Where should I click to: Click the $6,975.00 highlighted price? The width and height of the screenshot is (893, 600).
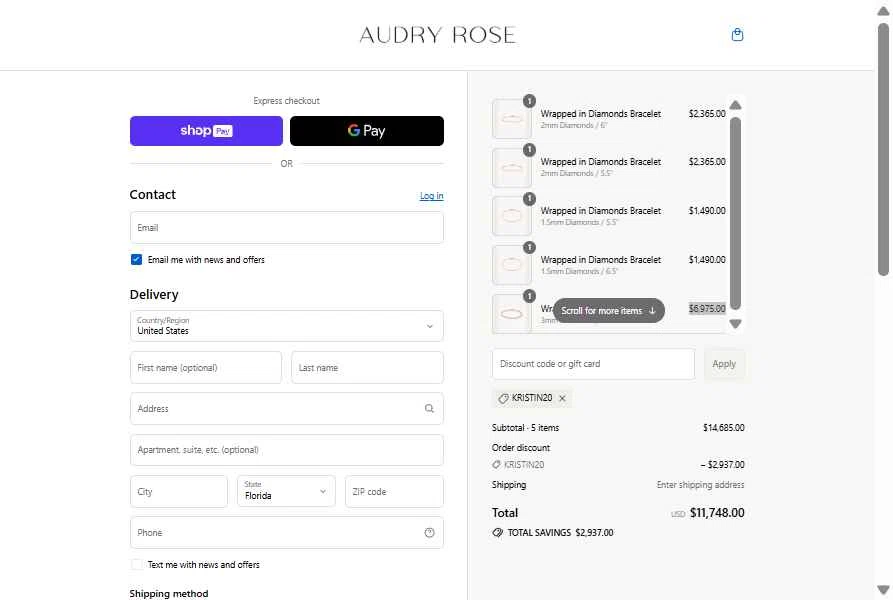pyautogui.click(x=707, y=309)
